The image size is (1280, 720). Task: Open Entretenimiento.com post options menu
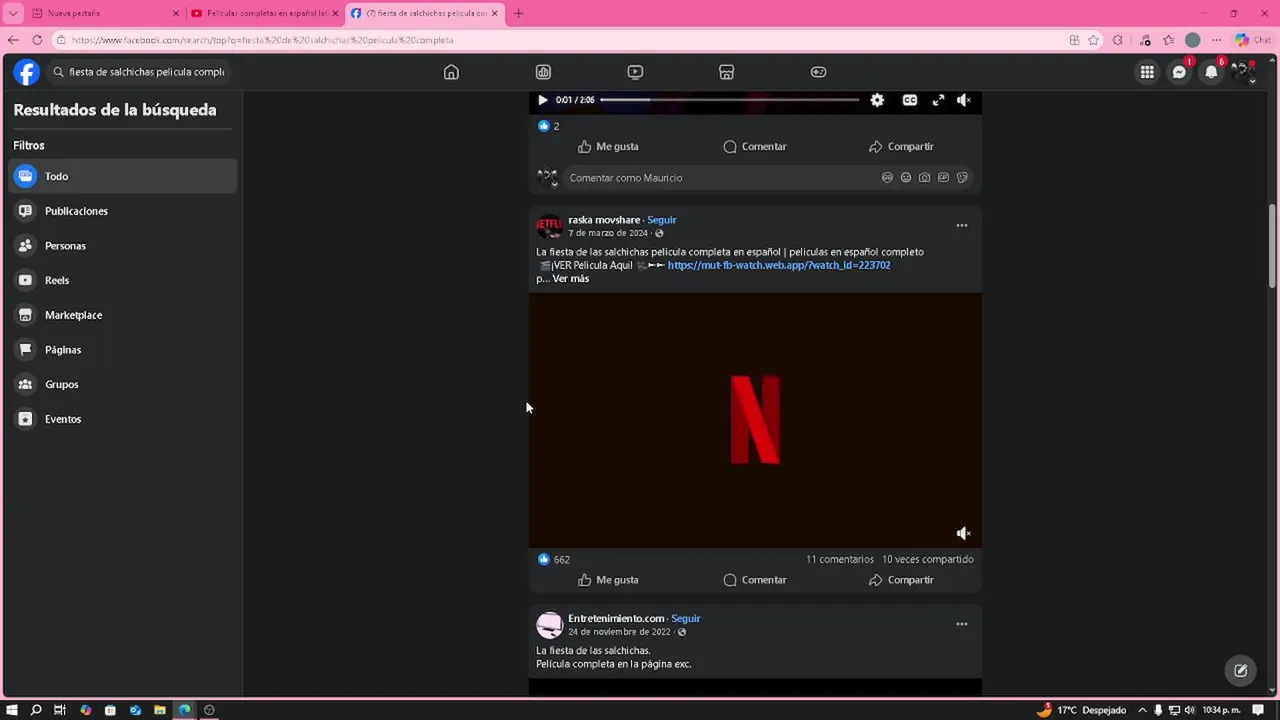click(x=962, y=624)
